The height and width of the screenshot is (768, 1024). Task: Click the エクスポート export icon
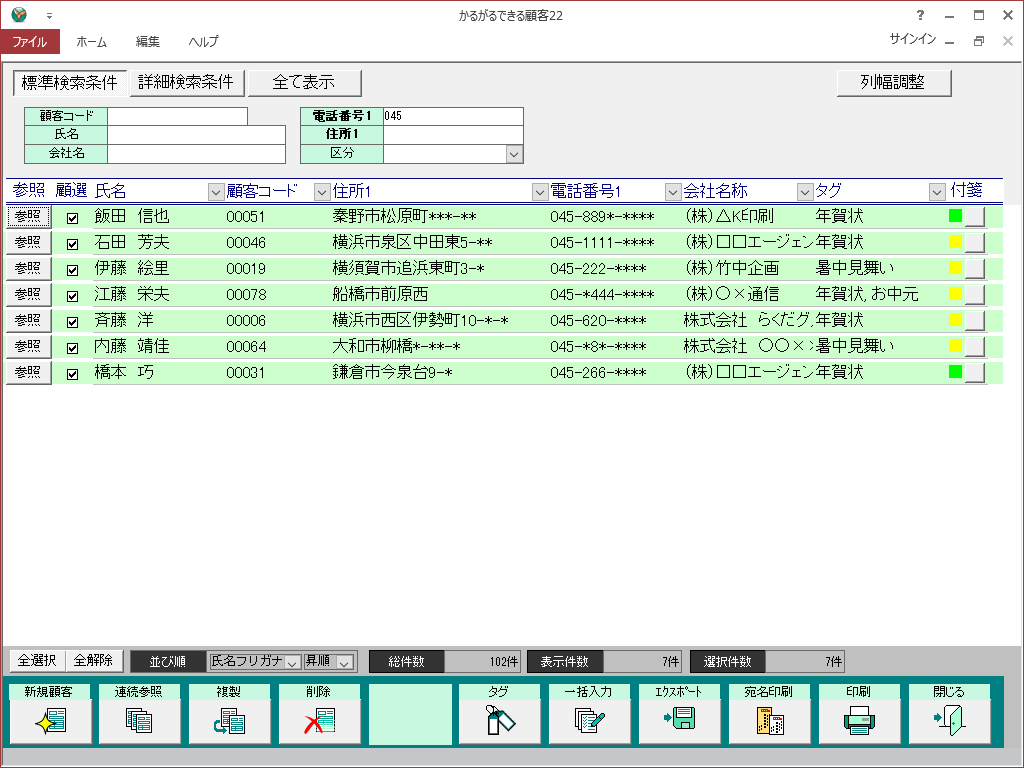coord(680,718)
